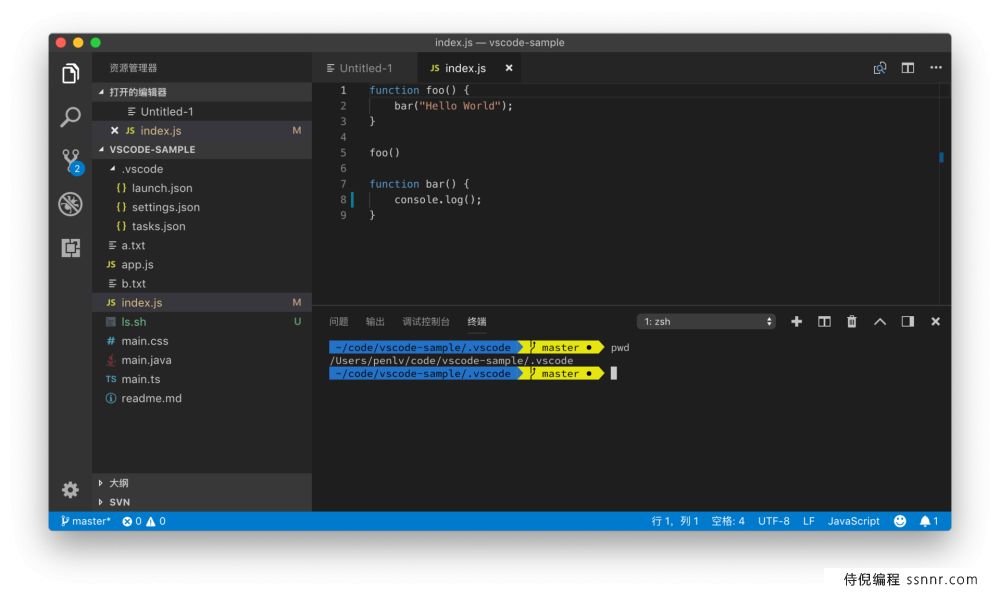1000x595 pixels.
Task: Click the open changes icon in editor toolbar
Action: click(879, 68)
